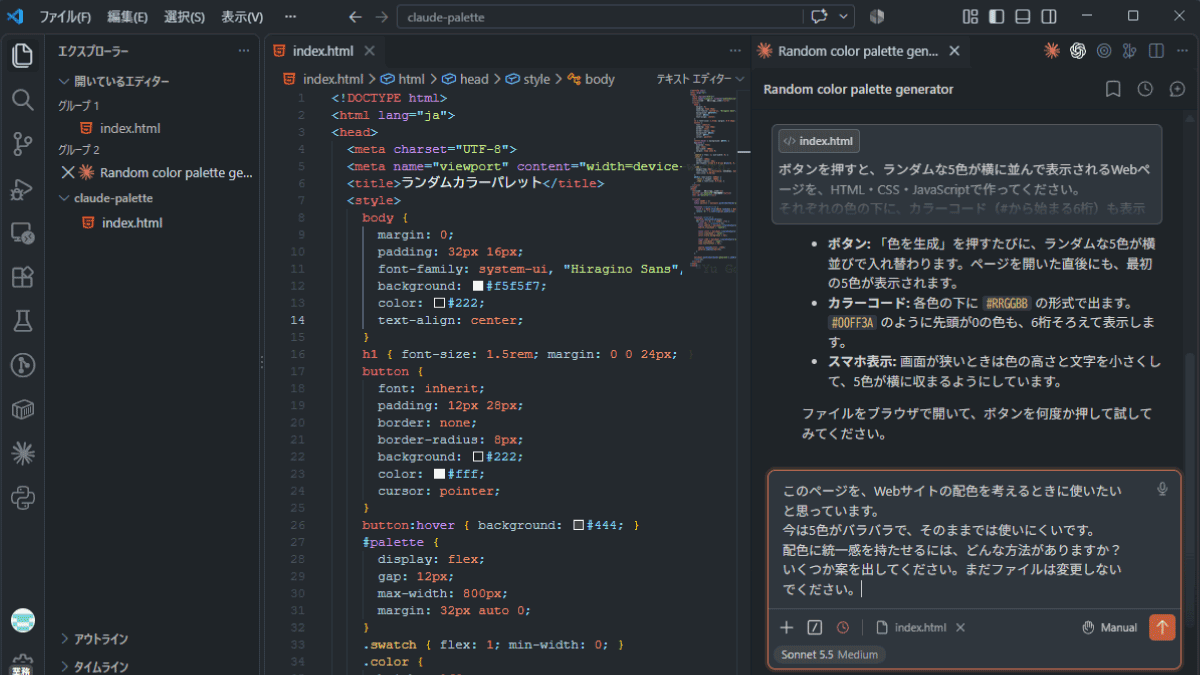Image resolution: width=1200 pixels, height=675 pixels.
Task: Open the Claude starburst view in the activity bar
Action: click(x=22, y=454)
